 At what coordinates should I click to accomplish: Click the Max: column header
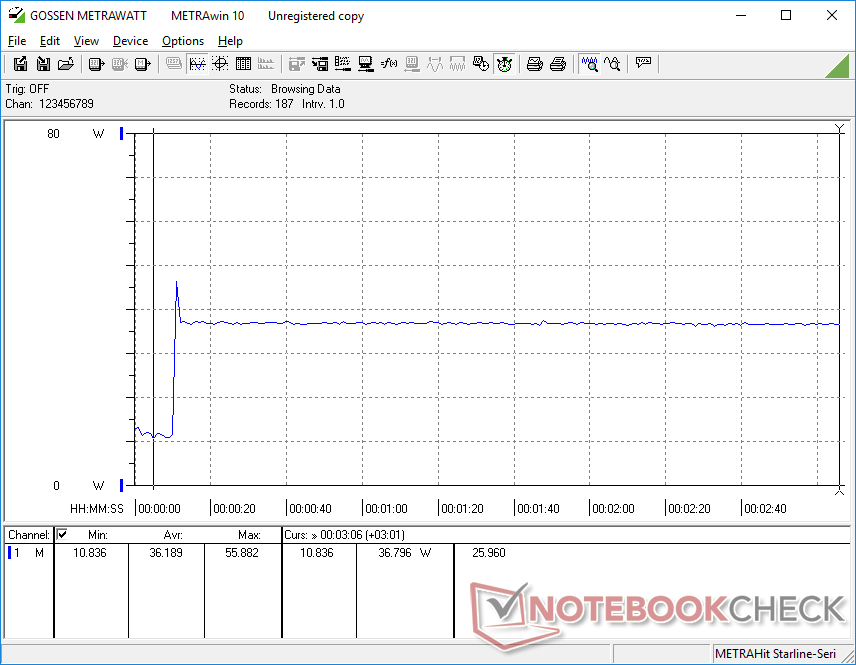pos(249,535)
